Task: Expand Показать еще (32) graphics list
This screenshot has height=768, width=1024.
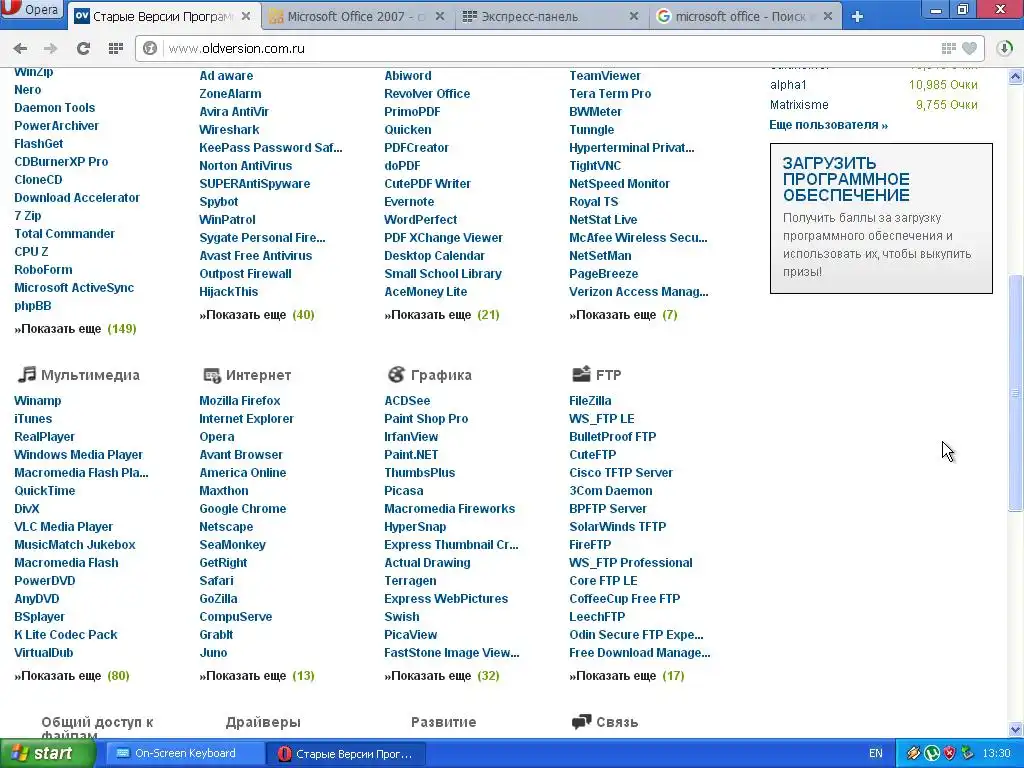Action: (441, 676)
